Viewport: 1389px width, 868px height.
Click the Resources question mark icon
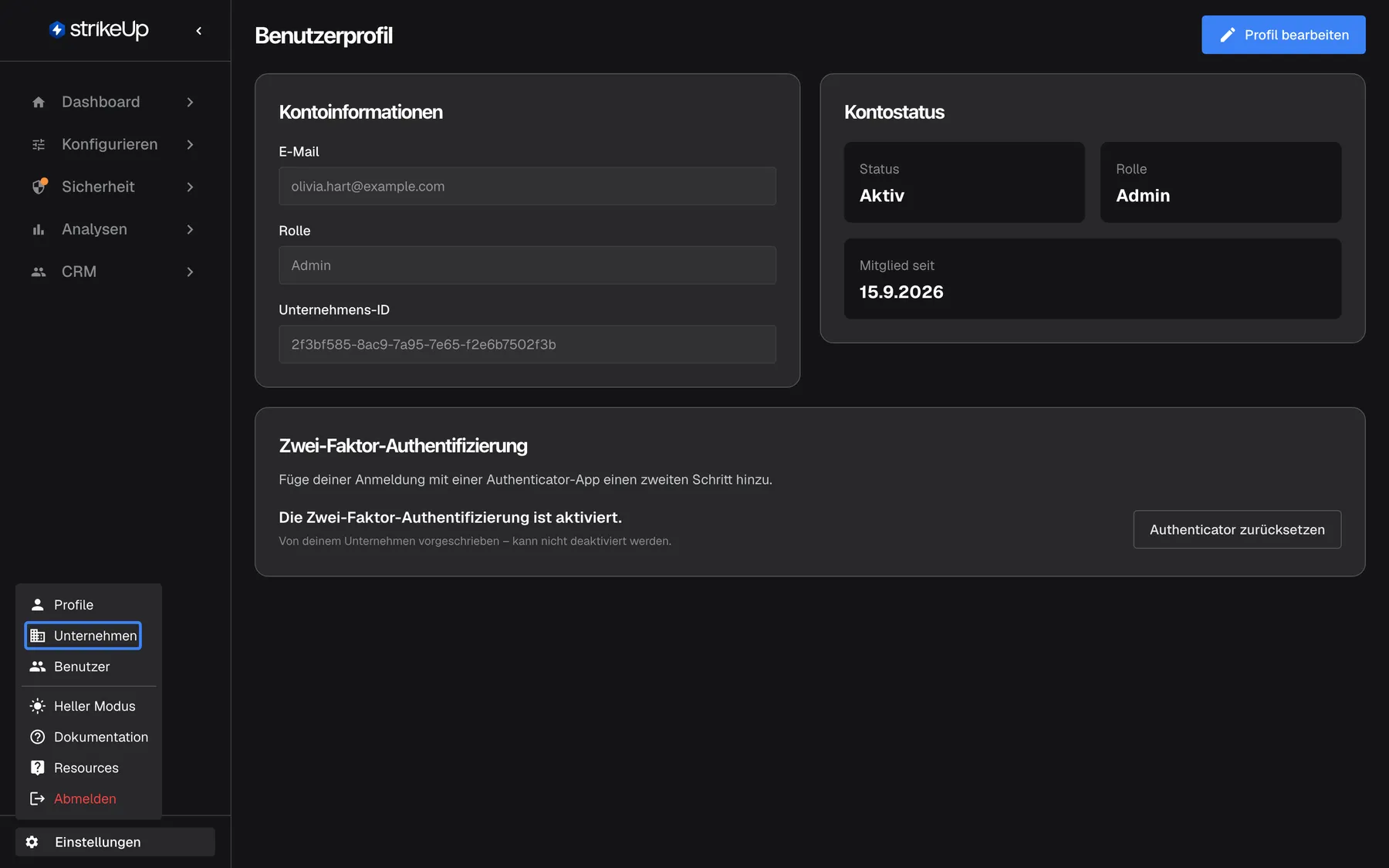pyautogui.click(x=37, y=768)
